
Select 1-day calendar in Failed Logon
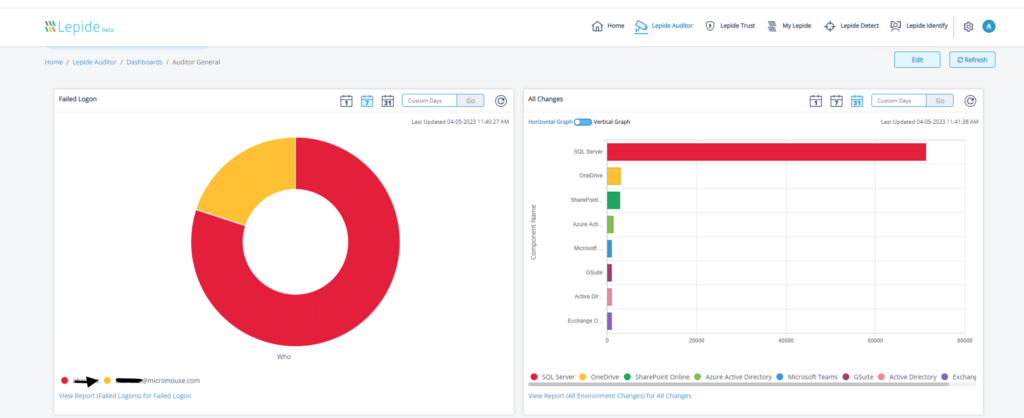click(x=347, y=101)
